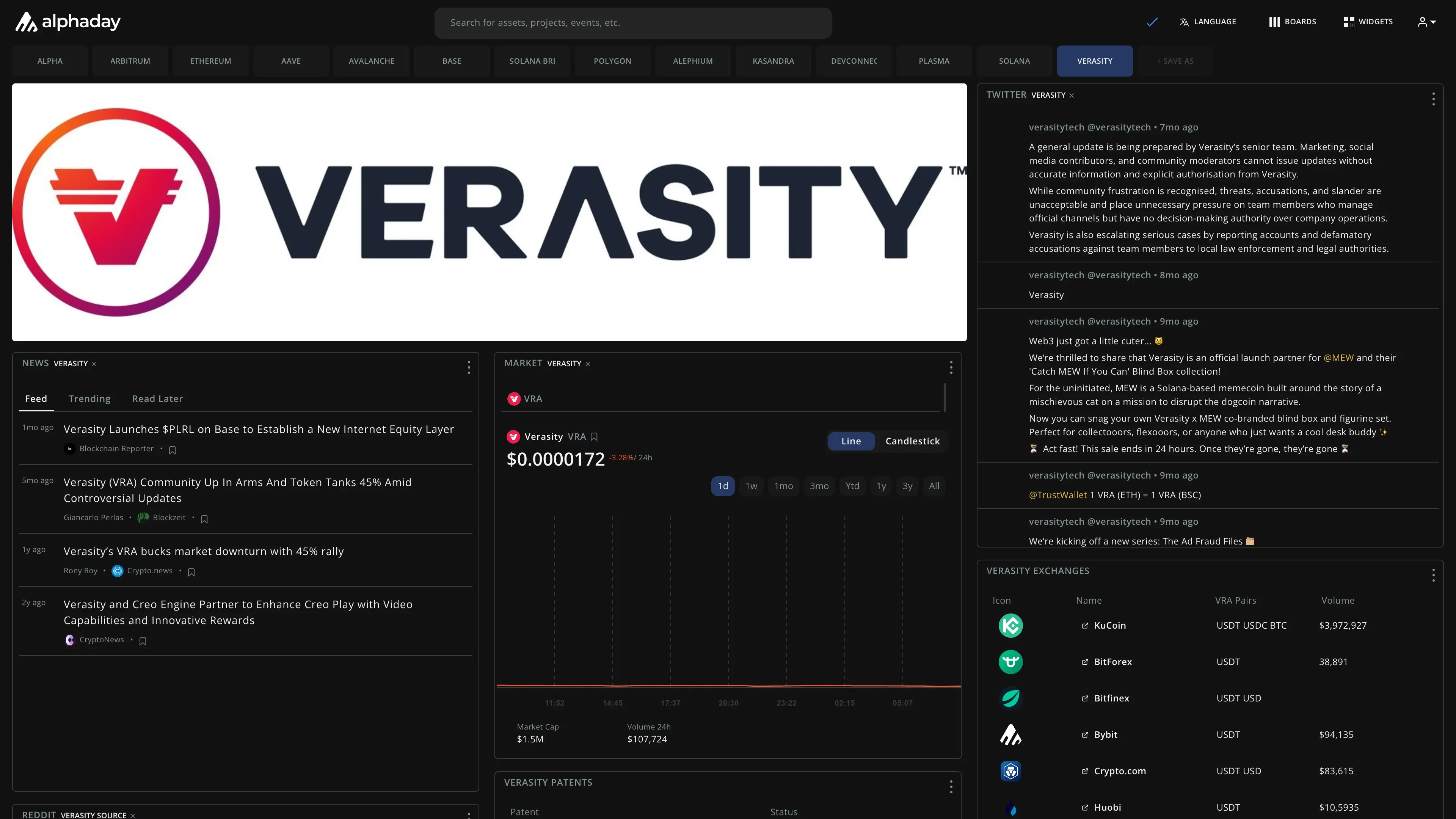Remove Verasity tag from Twitter widget
The width and height of the screenshot is (1456, 819).
[x=1072, y=96]
